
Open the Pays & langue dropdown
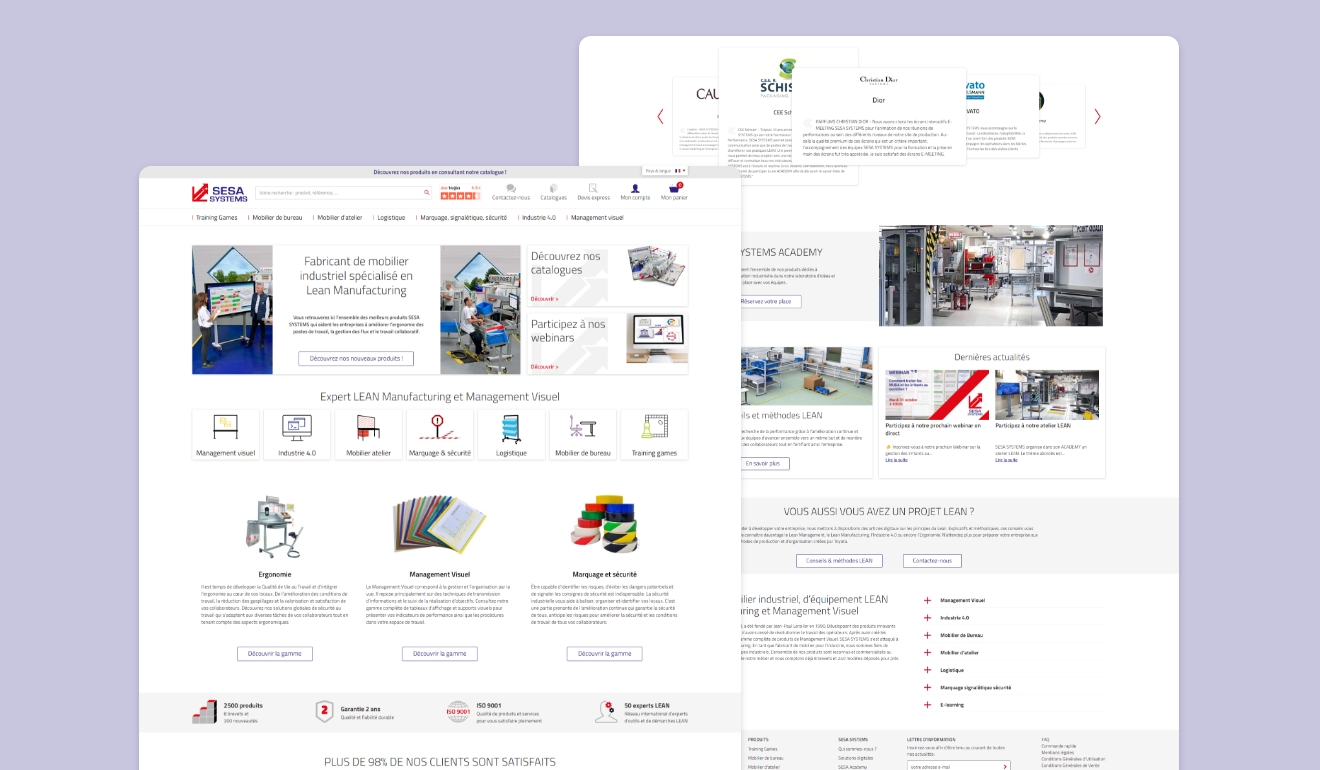666,171
